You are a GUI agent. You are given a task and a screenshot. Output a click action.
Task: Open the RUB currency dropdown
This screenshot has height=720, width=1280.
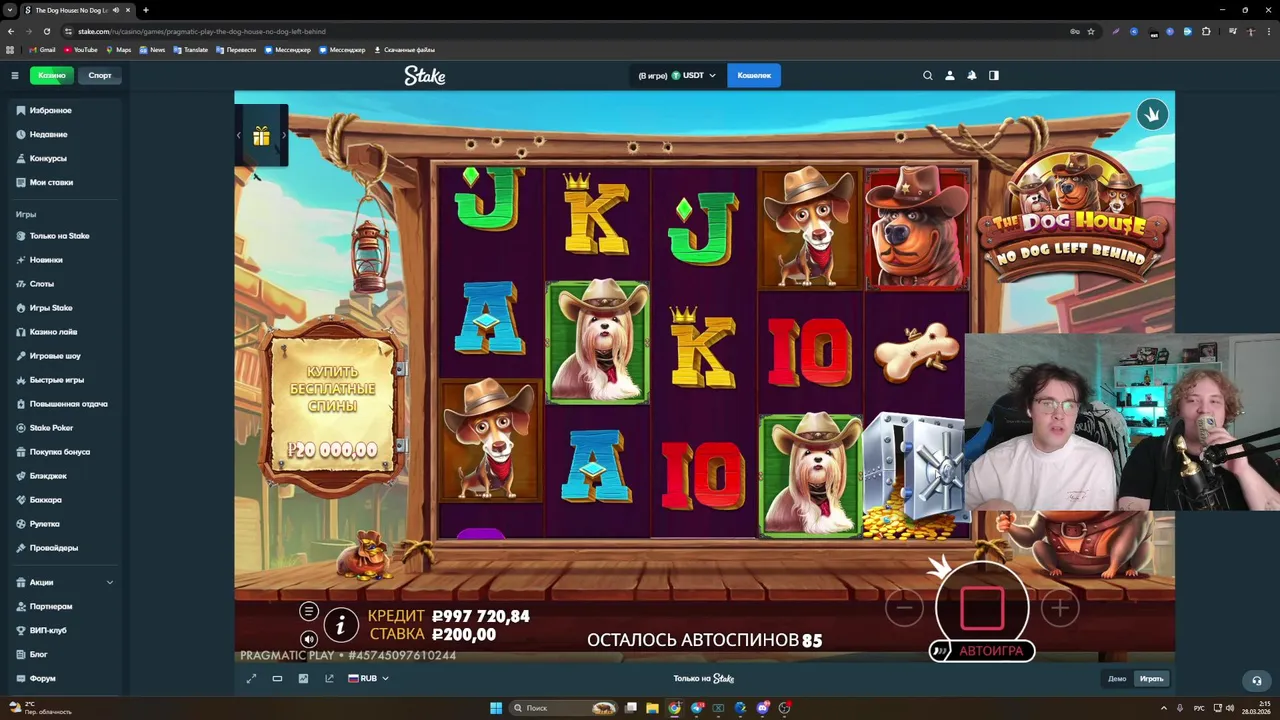pos(368,678)
